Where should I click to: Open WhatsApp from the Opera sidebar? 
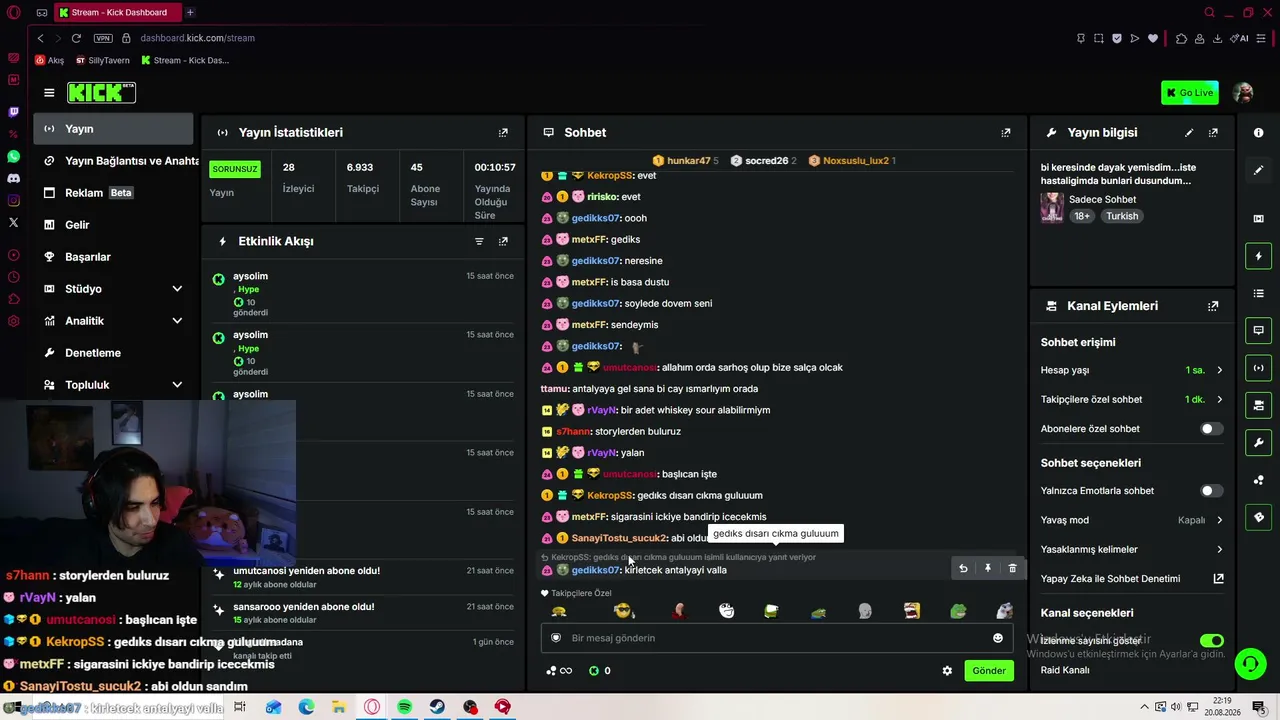click(13, 157)
